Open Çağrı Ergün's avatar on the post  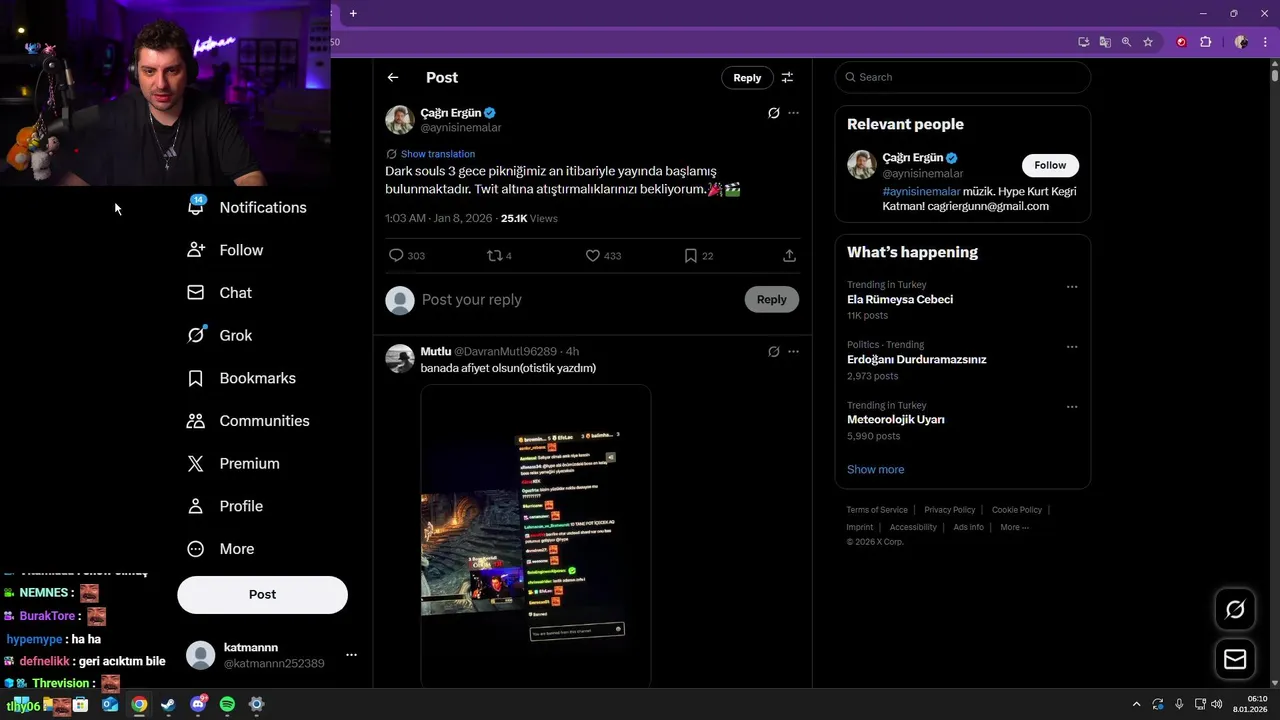click(400, 120)
